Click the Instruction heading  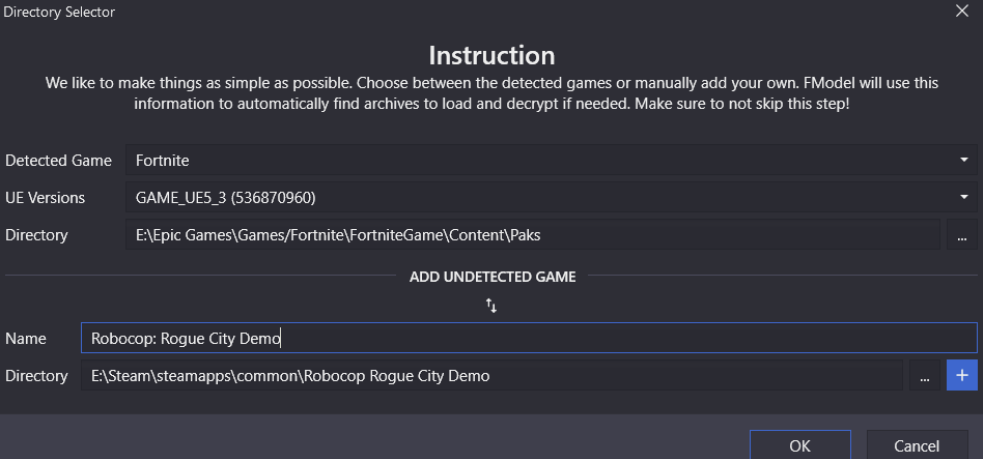(492, 55)
